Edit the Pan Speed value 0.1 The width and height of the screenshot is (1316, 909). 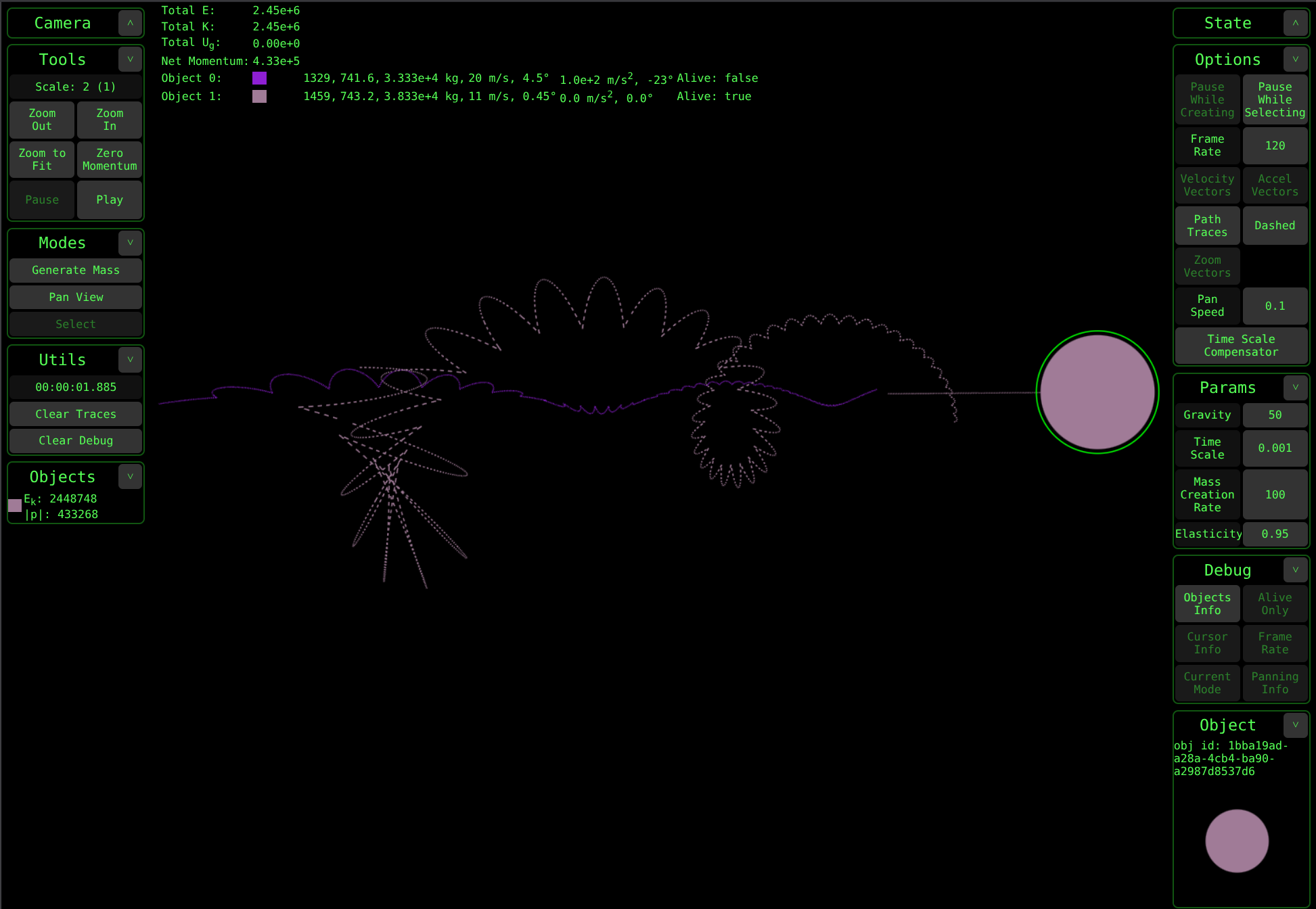(x=1275, y=306)
